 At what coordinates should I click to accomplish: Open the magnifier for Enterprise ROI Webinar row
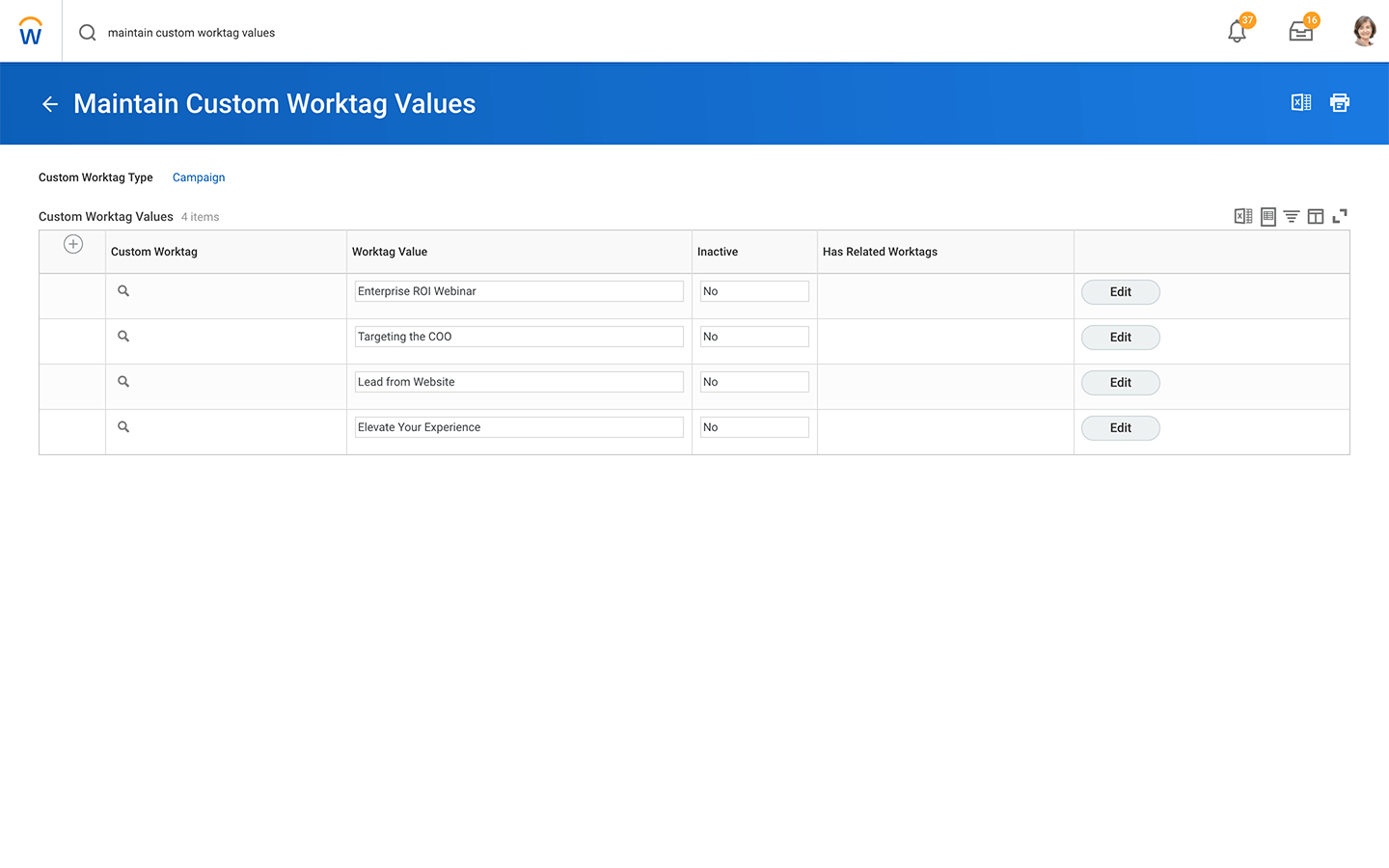pyautogui.click(x=123, y=291)
